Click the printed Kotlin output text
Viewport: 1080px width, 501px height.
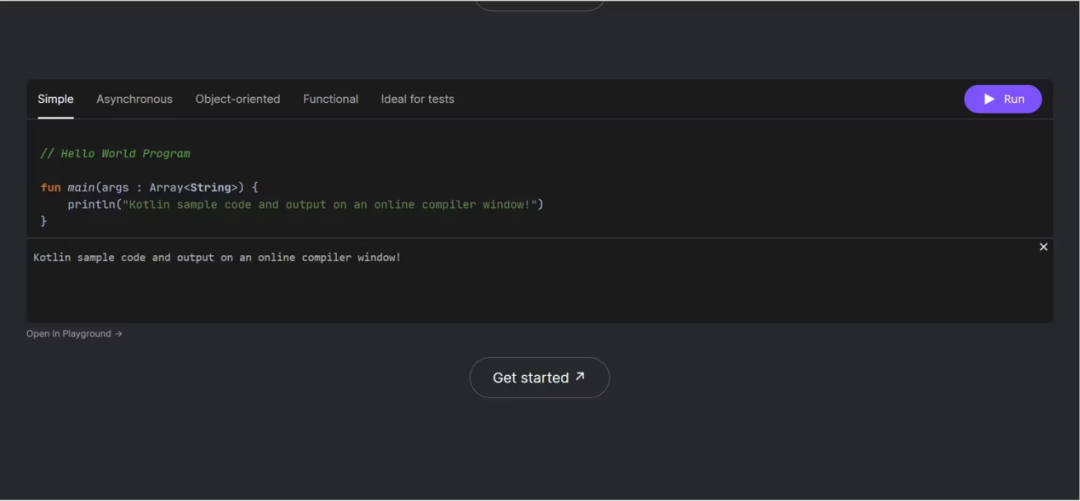click(x=217, y=258)
